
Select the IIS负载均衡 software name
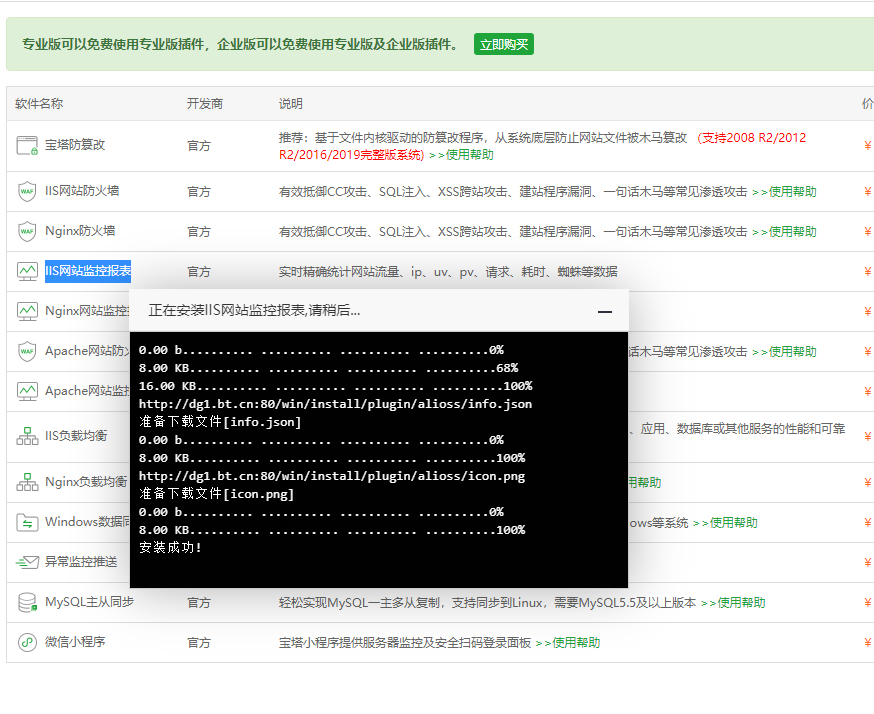click(76, 435)
